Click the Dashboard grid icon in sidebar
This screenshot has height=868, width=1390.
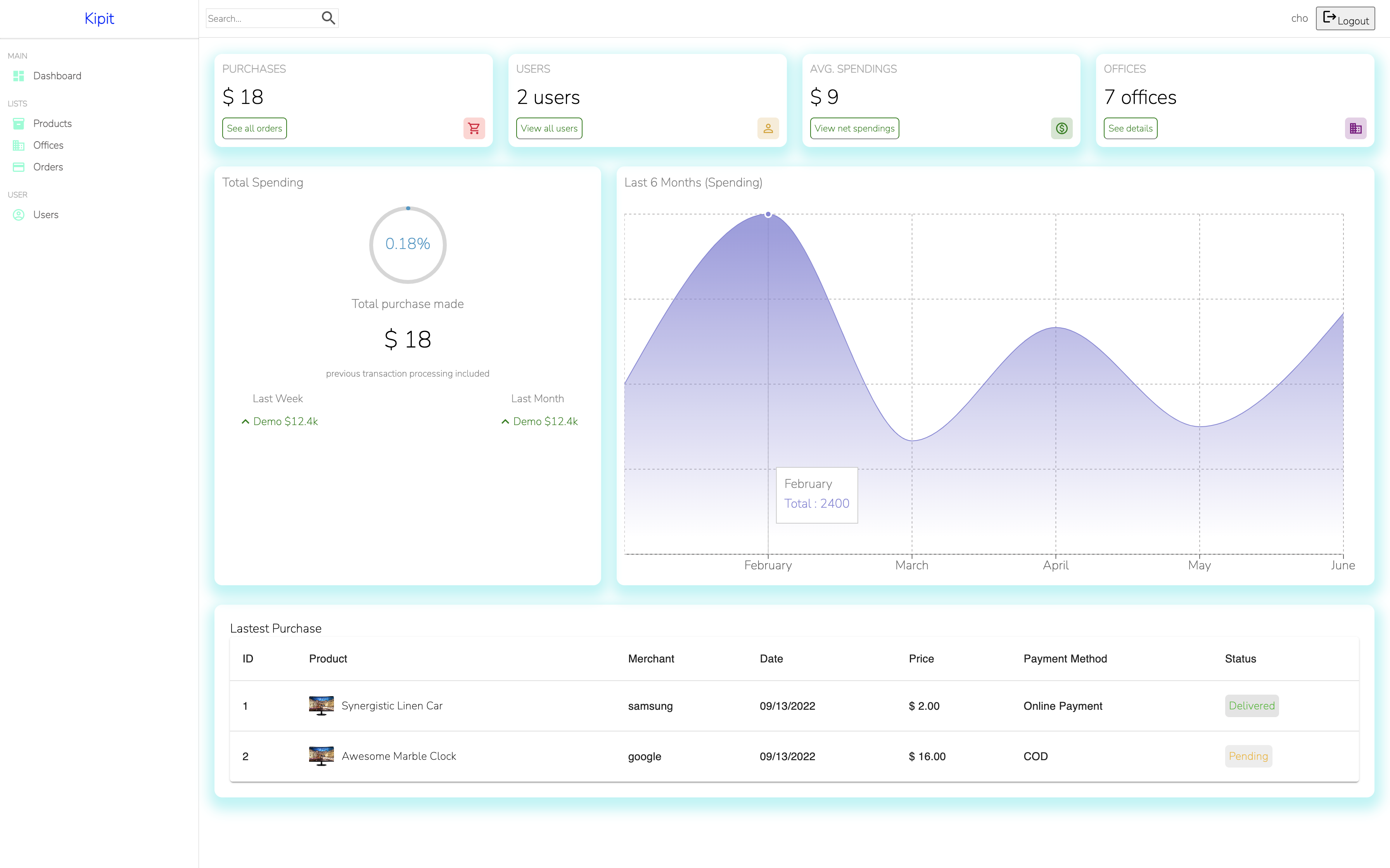18,76
